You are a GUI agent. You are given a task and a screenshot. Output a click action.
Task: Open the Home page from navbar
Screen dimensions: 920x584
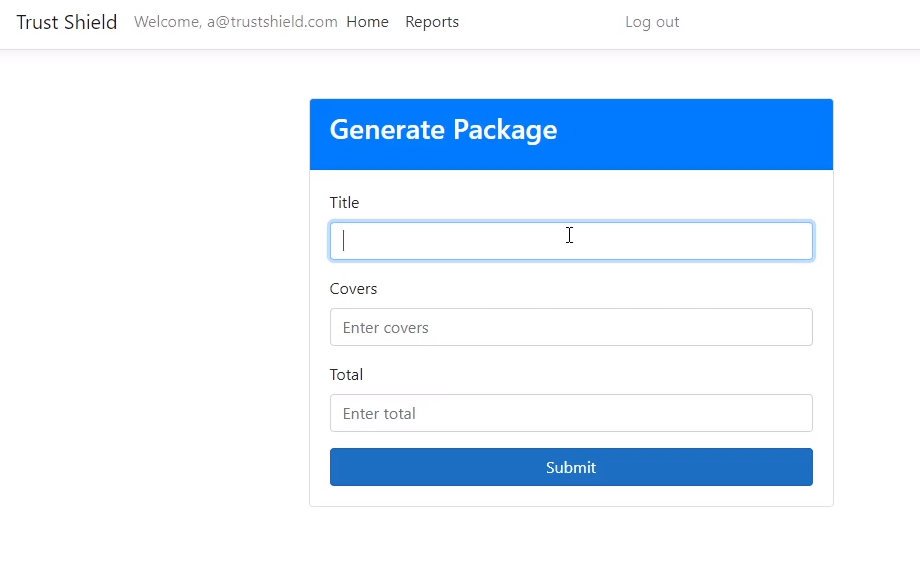(x=367, y=22)
